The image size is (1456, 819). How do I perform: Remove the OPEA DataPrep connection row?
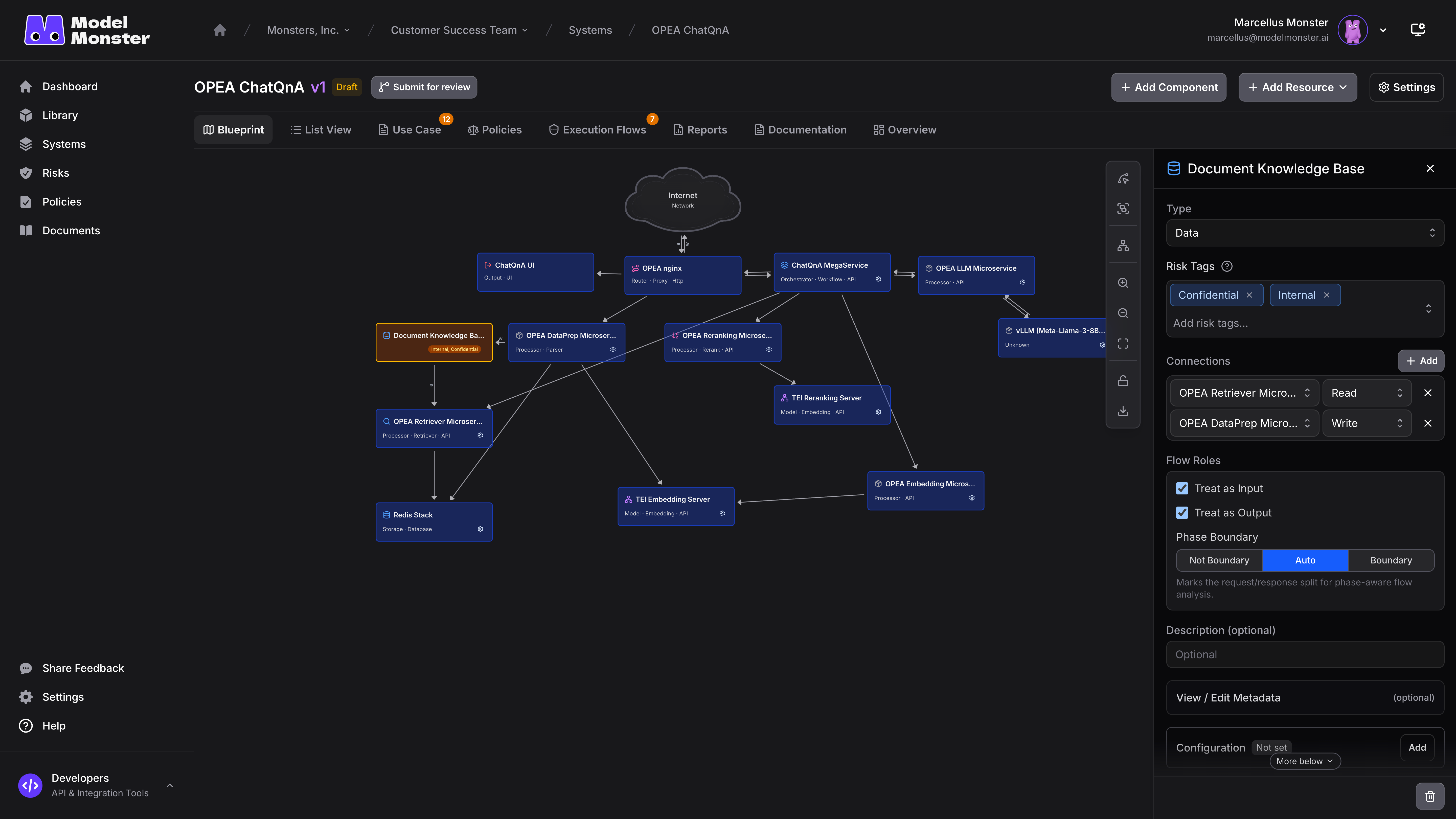pos(1428,423)
